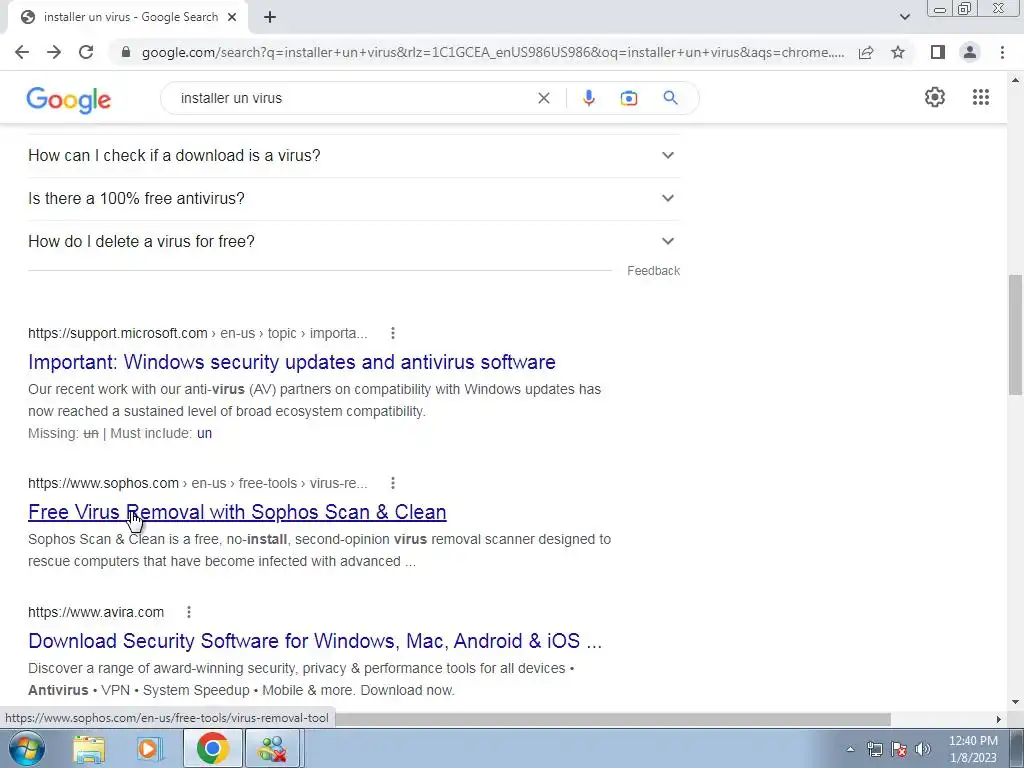
Task: Go forward with the browser forward arrow
Action: 54,52
